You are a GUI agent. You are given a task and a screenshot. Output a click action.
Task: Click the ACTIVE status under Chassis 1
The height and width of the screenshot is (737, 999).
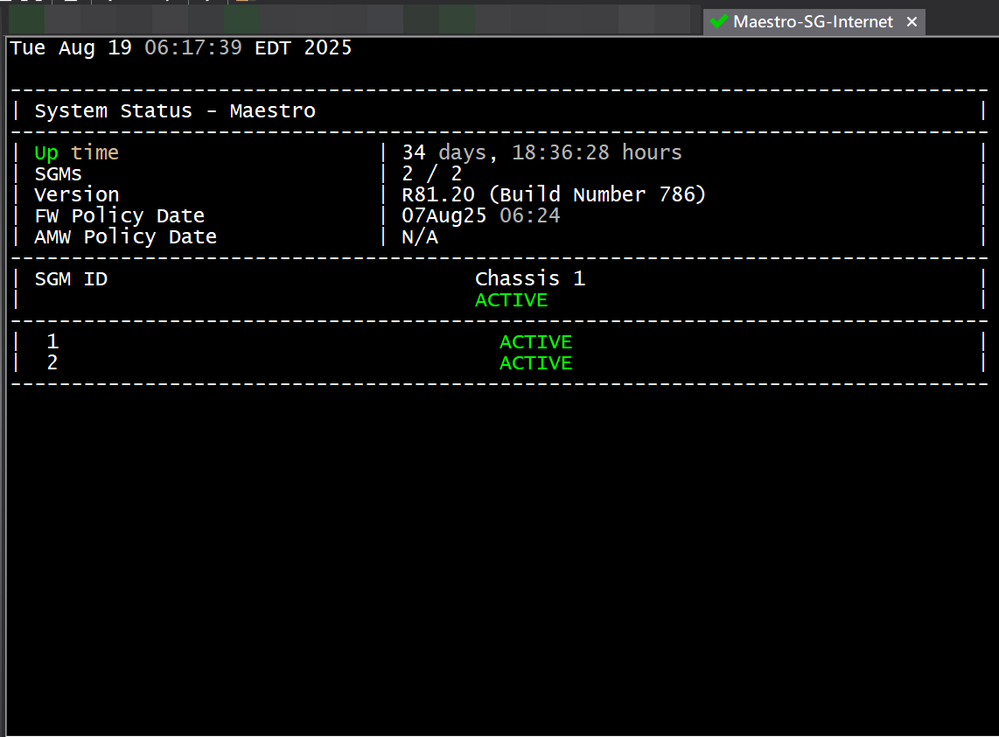pyautogui.click(x=512, y=300)
